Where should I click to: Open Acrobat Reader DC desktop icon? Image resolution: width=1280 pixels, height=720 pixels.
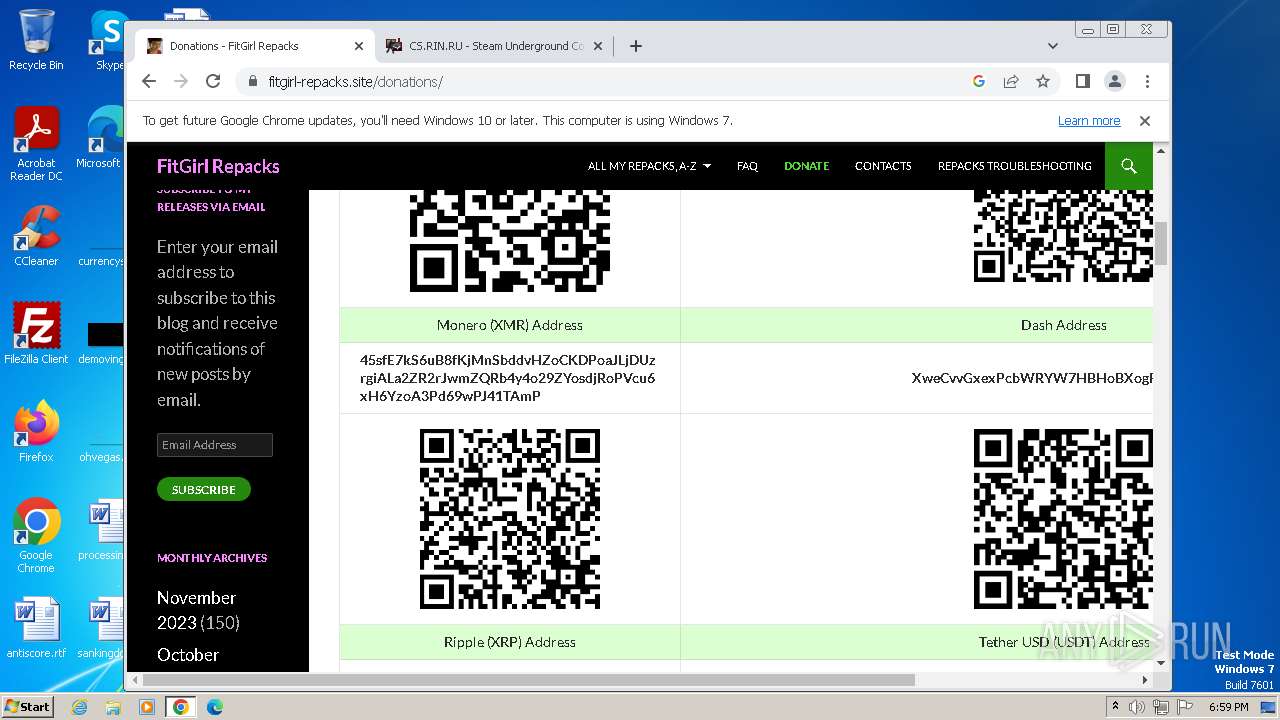[x=36, y=145]
